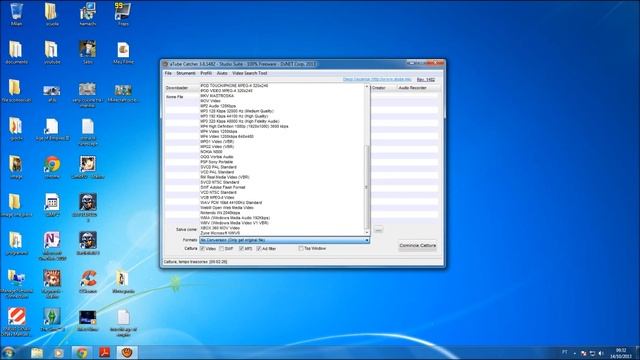Viewport: 640px width, 360px height.
Task: Open the Age of Empires III desktop shortcut
Action: tap(52, 130)
